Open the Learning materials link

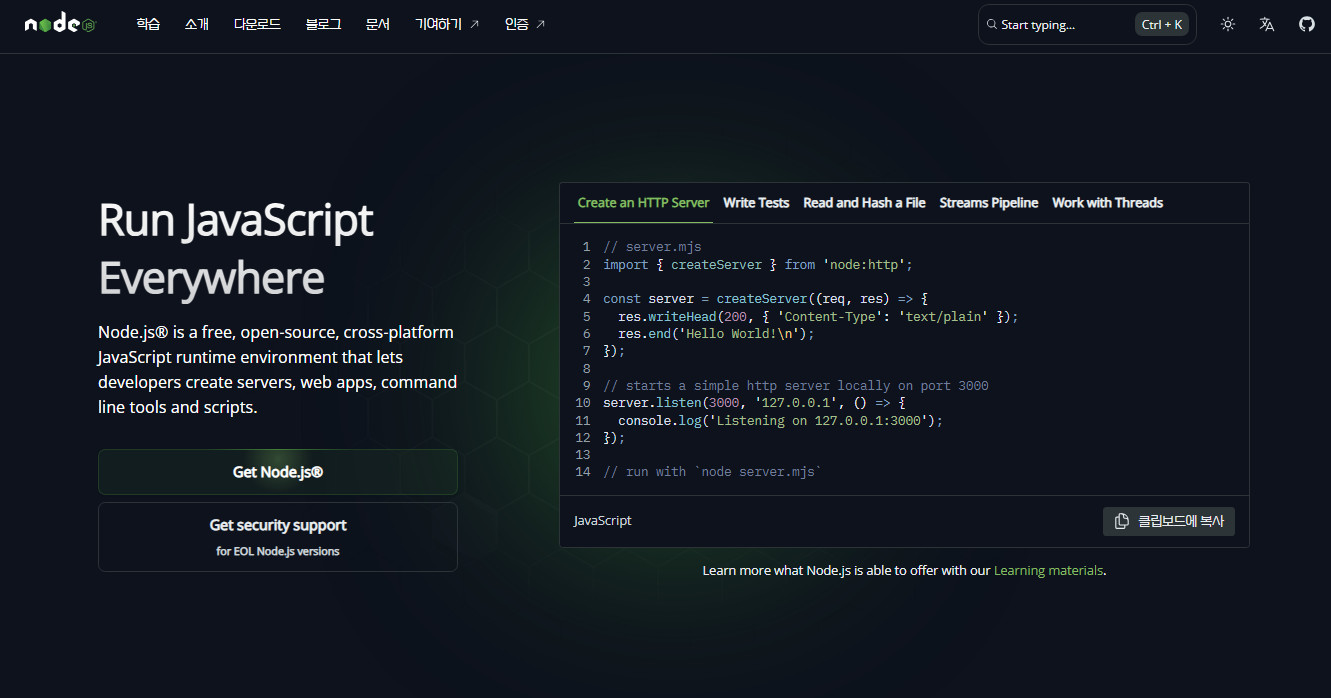(1048, 571)
